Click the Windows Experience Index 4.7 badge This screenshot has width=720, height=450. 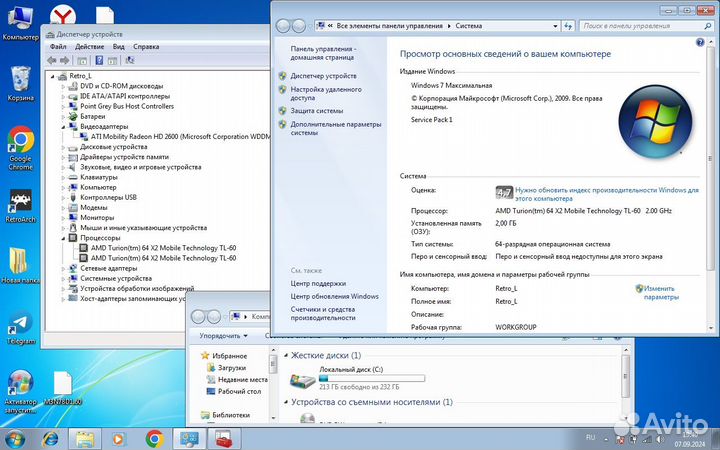[504, 192]
